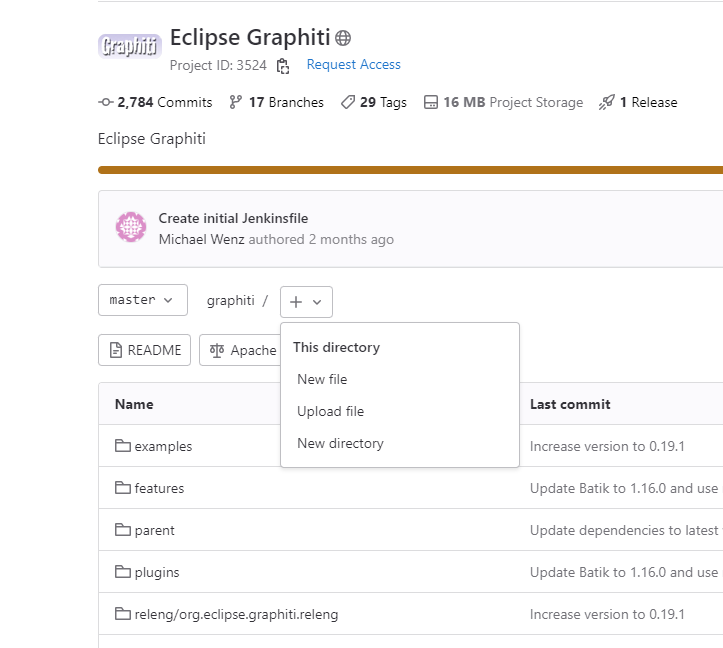Image resolution: width=723 pixels, height=648 pixels.
Task: Open the 29 Tags link
Action: pos(373,102)
